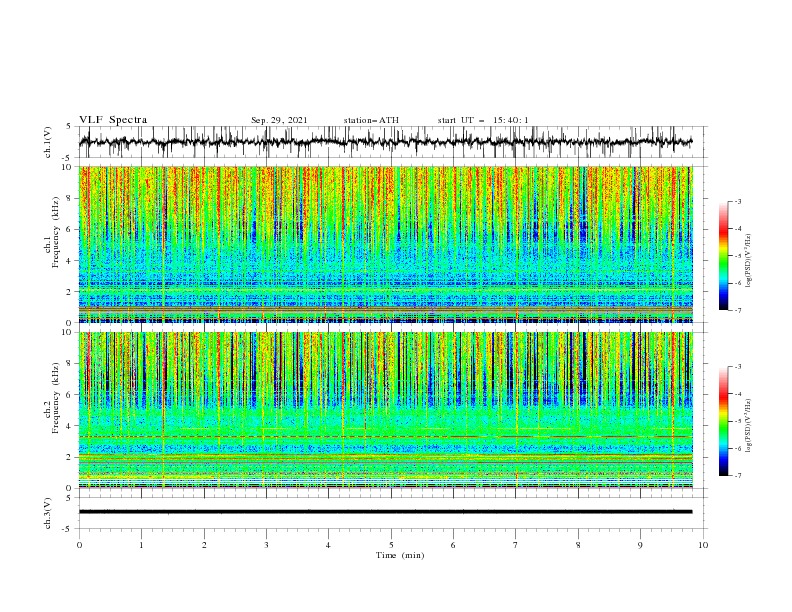The height and width of the screenshot is (612, 792).
Task: Click the "8" kHz tick on ch.2 axis
Action: click(x=69, y=364)
